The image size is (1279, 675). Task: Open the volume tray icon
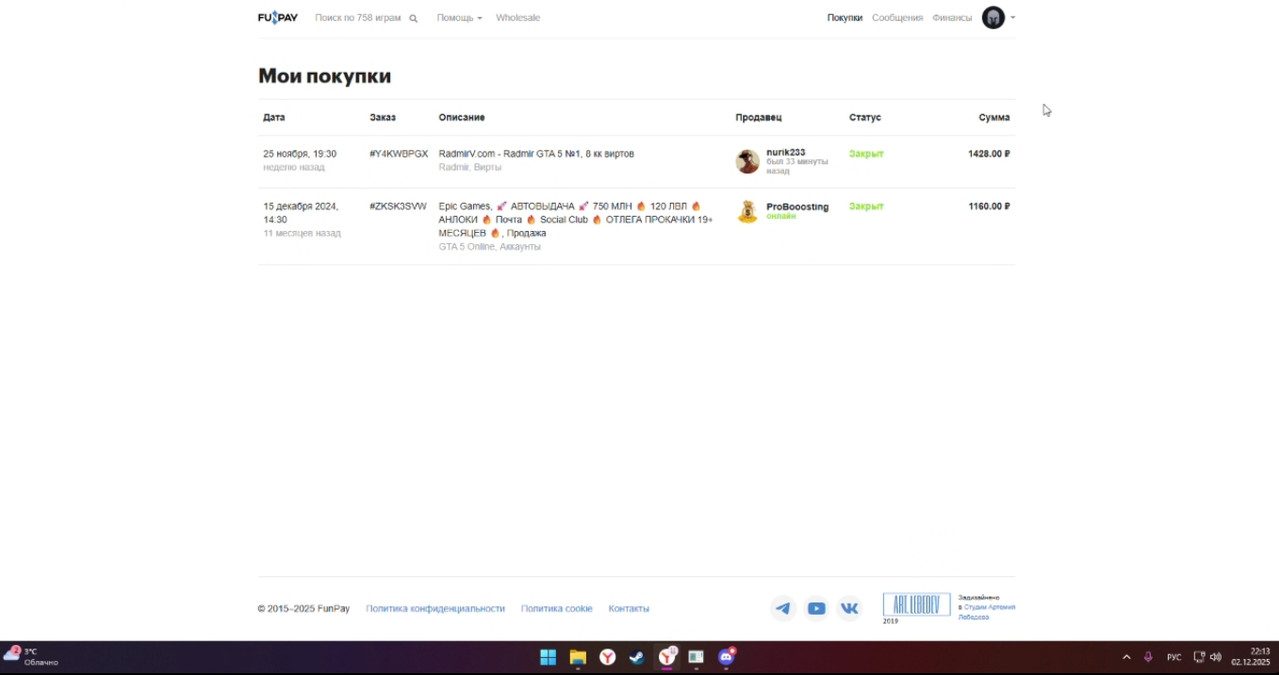click(1216, 657)
